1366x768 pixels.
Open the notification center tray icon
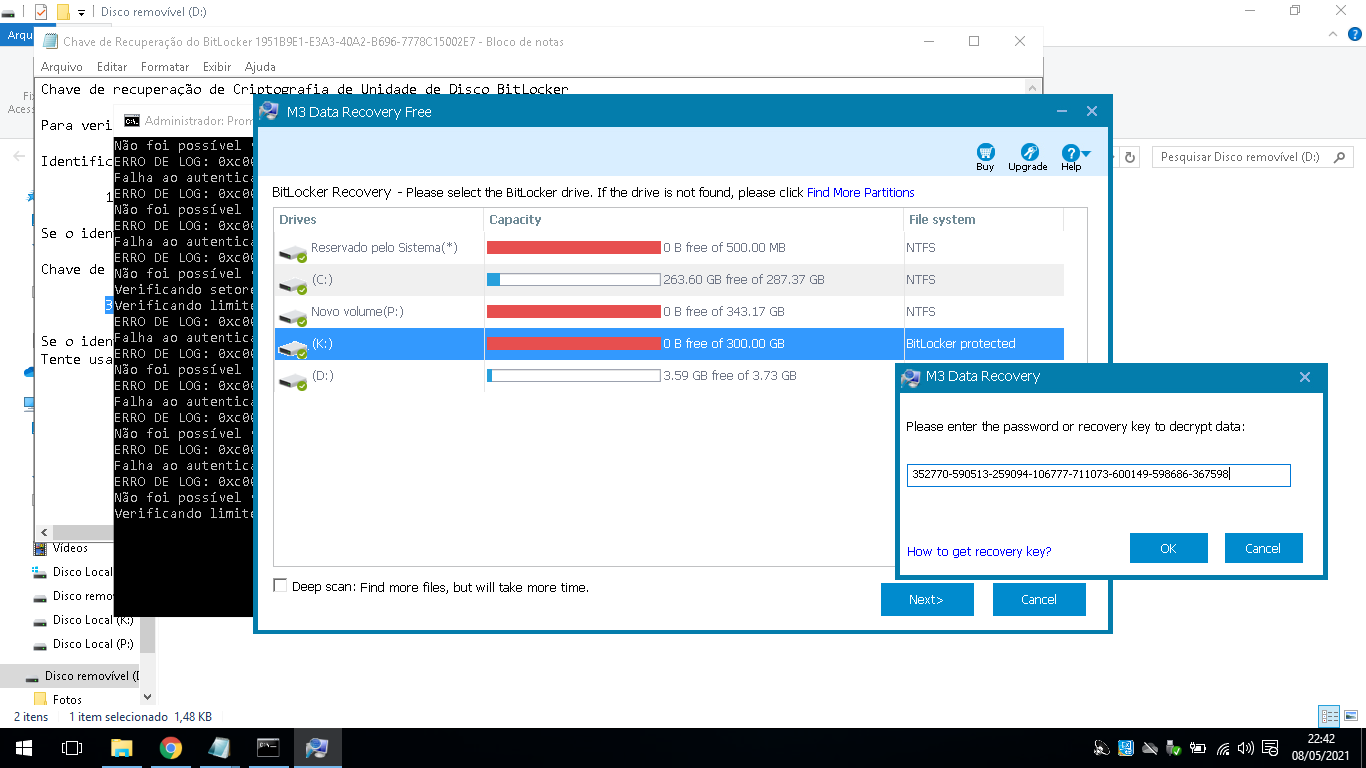1270,748
